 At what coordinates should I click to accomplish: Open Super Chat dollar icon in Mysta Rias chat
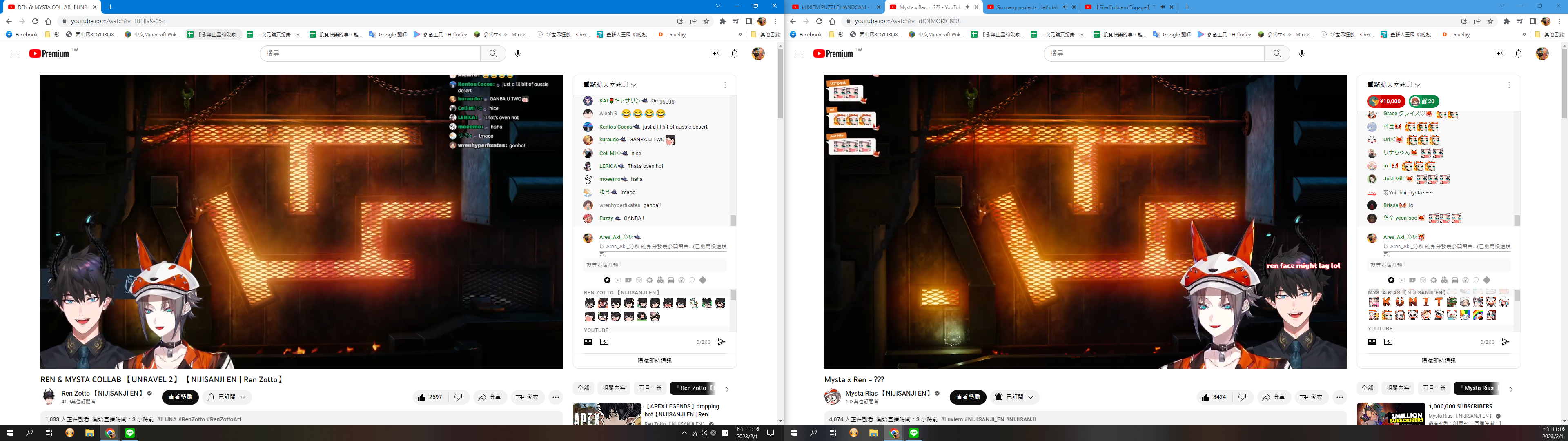1388,342
